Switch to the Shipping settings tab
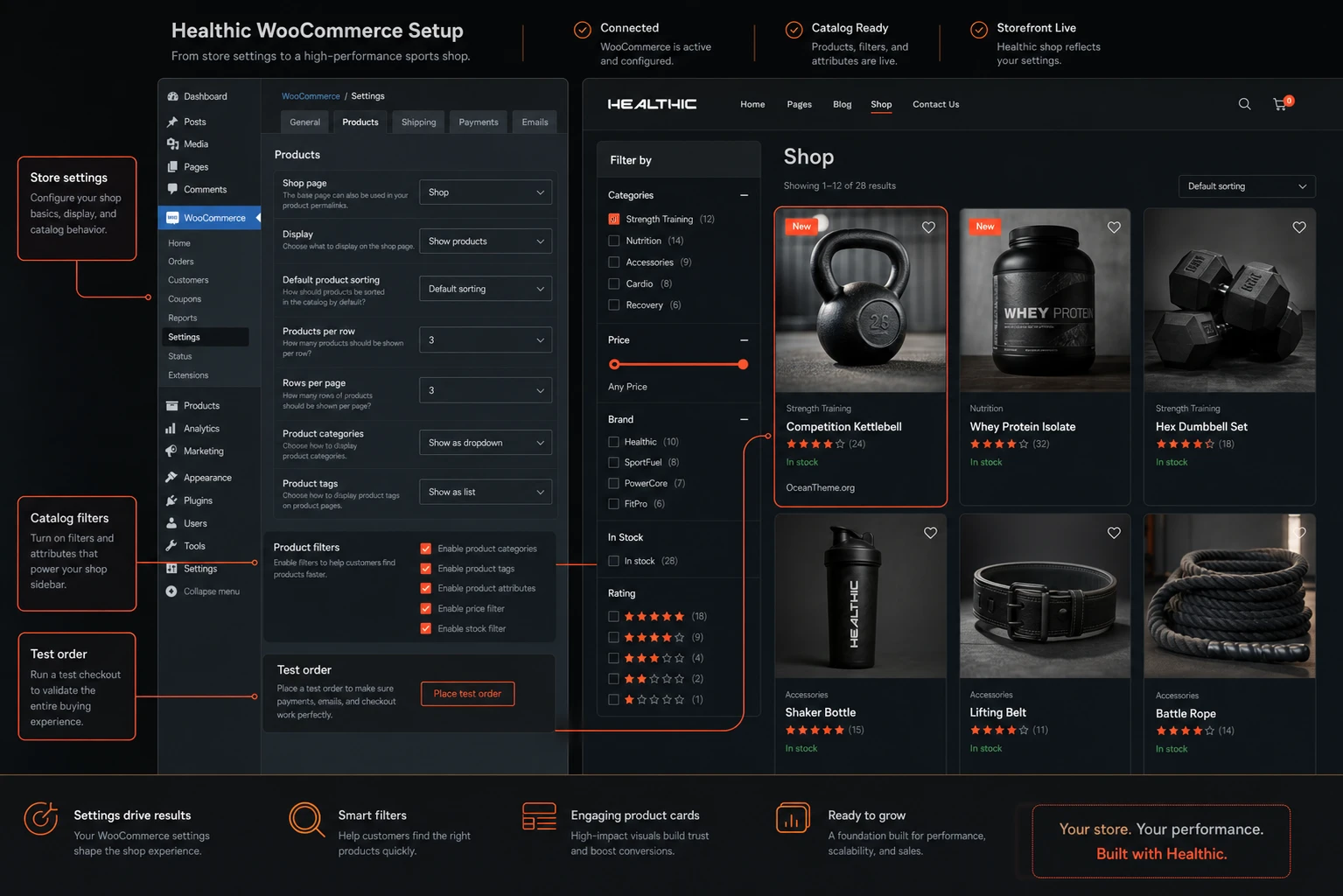Image resolution: width=1343 pixels, height=896 pixels. (x=418, y=122)
